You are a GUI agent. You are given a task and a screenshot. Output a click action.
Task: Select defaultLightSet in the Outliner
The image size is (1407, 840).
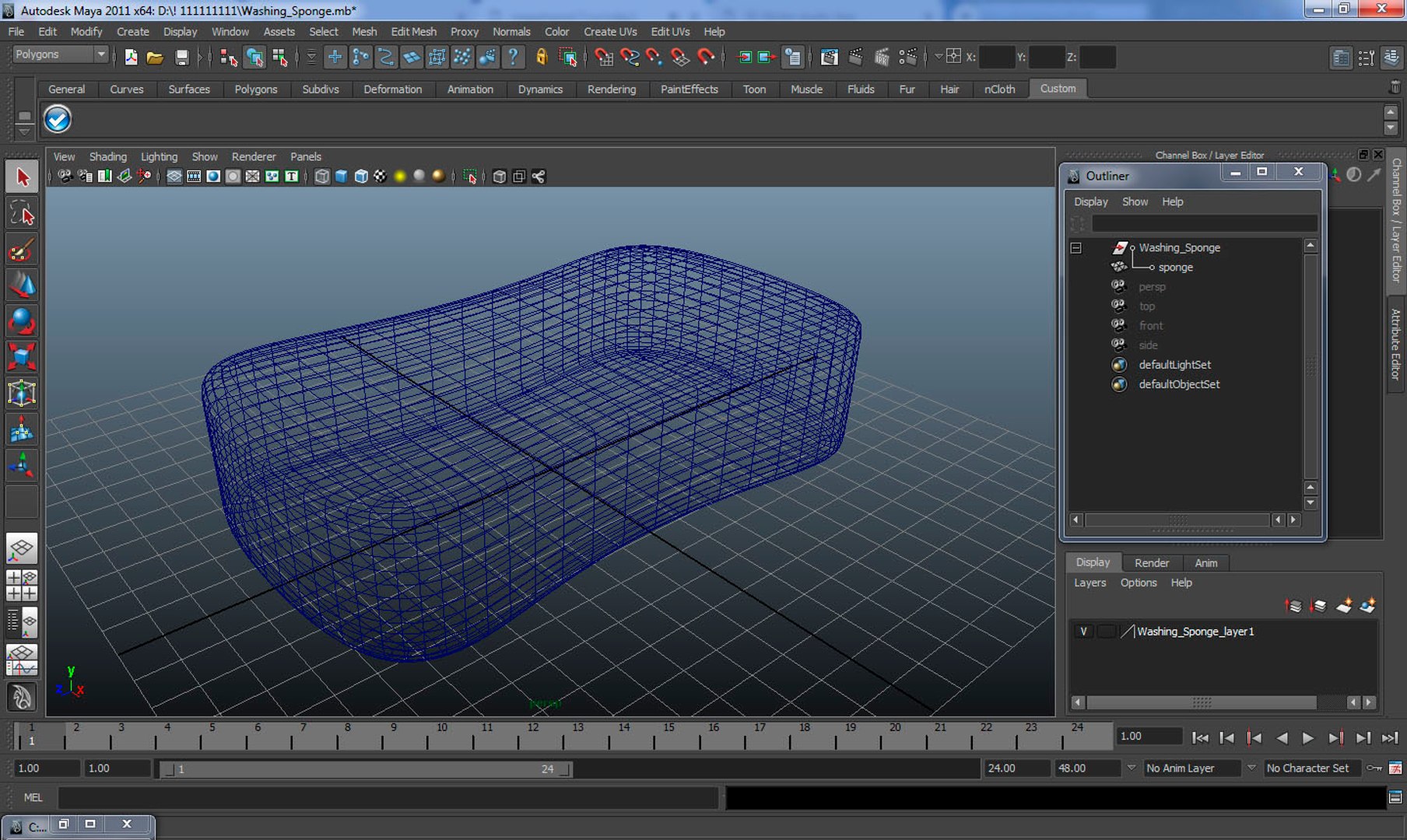[x=1174, y=365]
